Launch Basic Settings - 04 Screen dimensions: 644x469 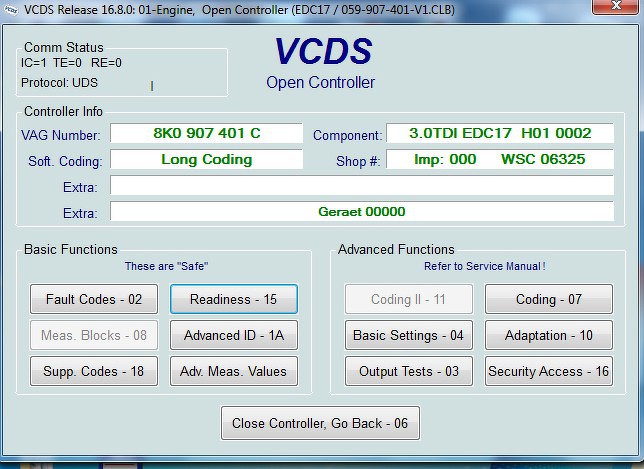click(409, 335)
